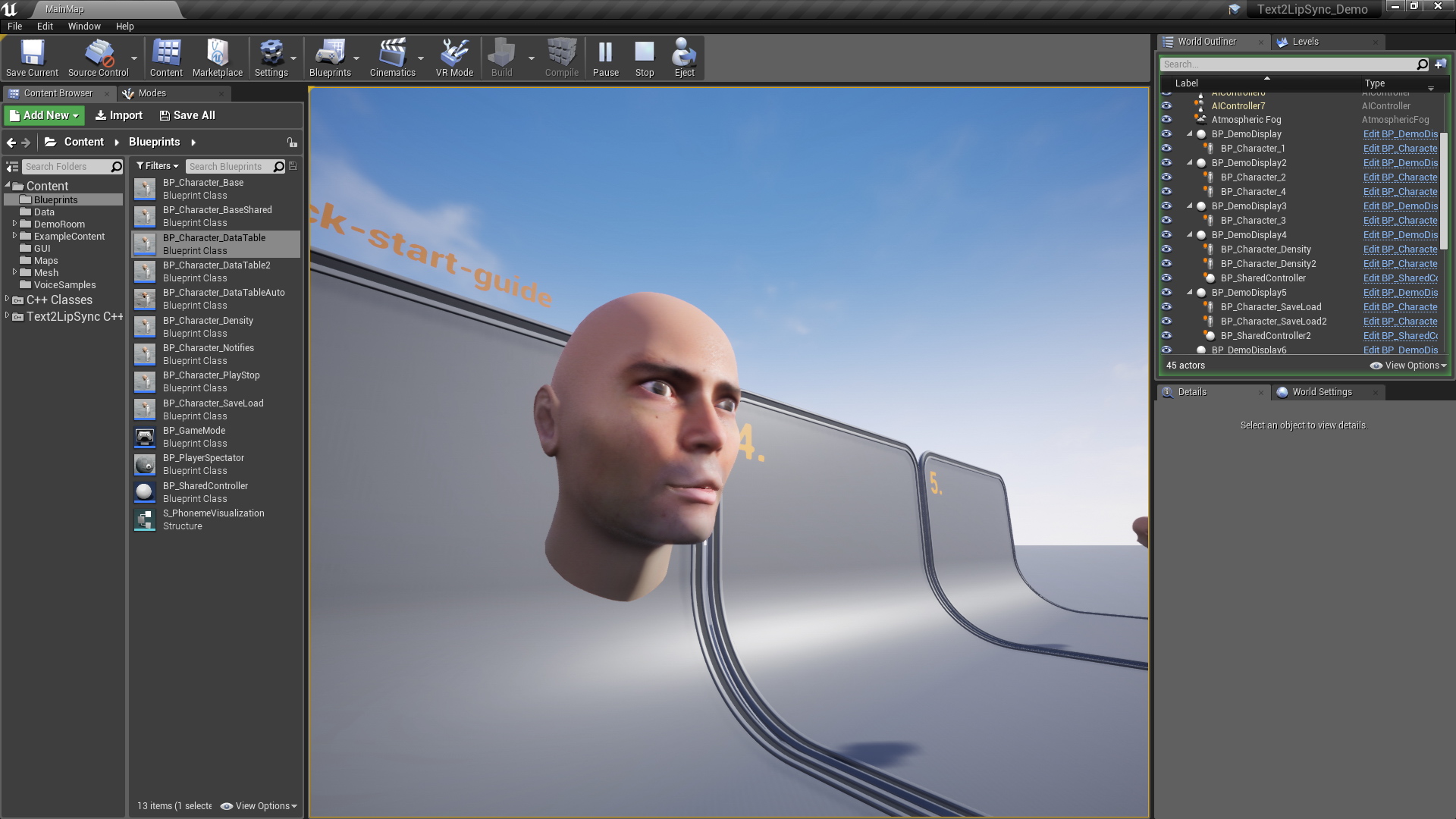Open the Window menu in menu bar
The image size is (1456, 819).
coord(84,26)
